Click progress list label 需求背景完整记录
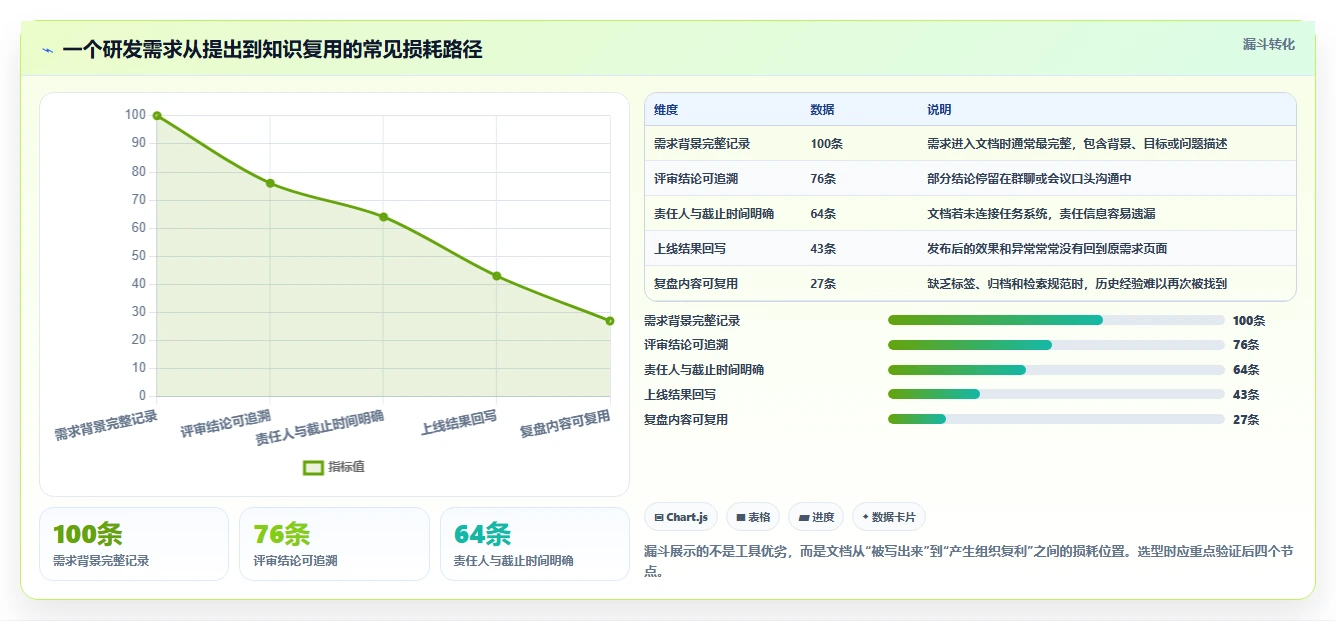The image size is (1336, 621). [x=692, y=321]
